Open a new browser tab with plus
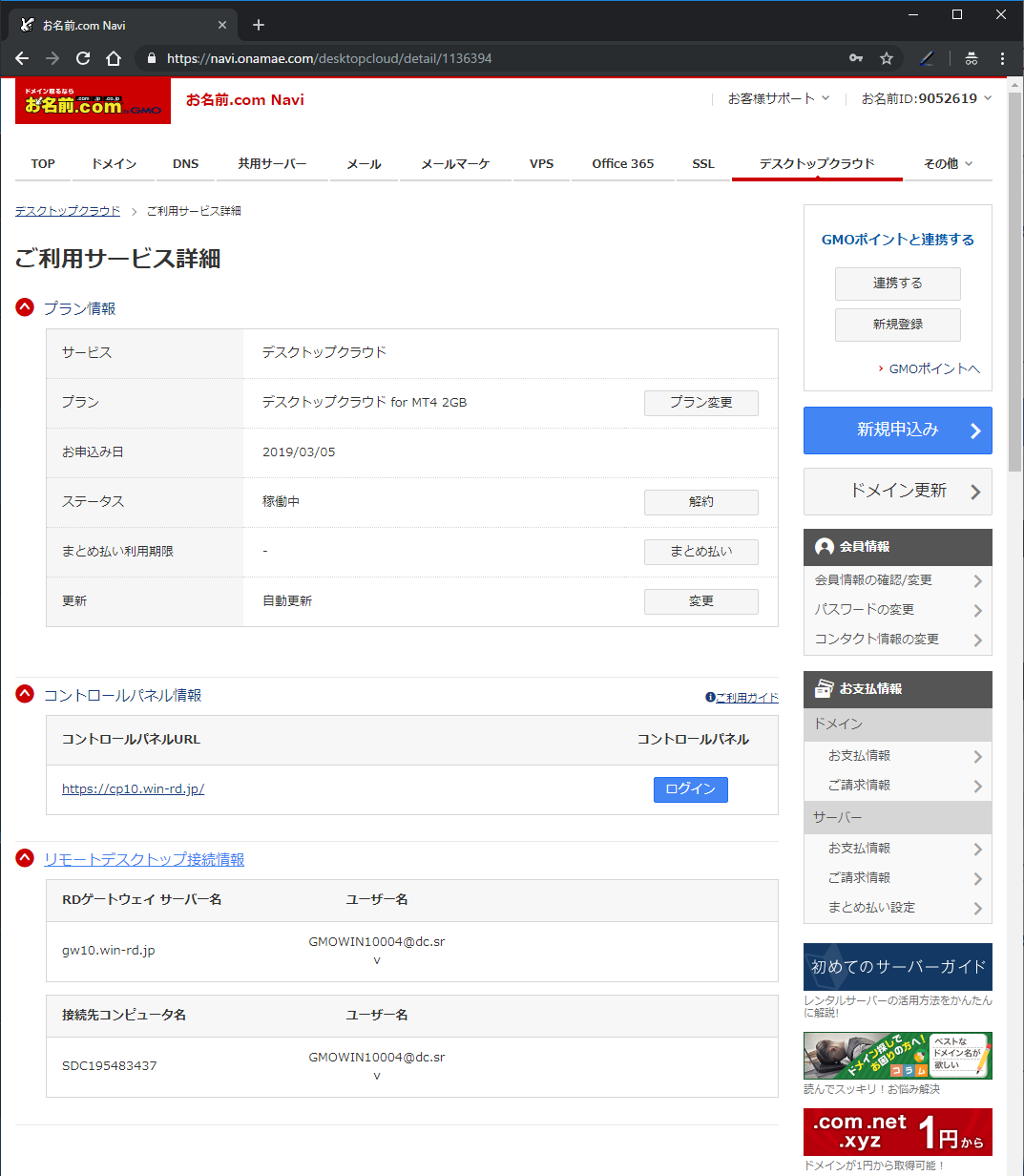Image resolution: width=1024 pixels, height=1176 pixels. (258, 25)
